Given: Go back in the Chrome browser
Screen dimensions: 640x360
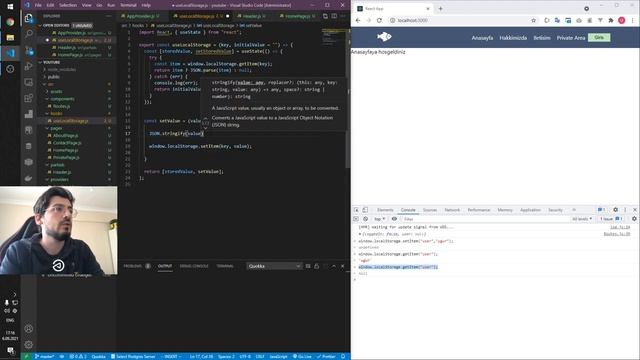Looking at the screenshot, I should click(358, 20).
